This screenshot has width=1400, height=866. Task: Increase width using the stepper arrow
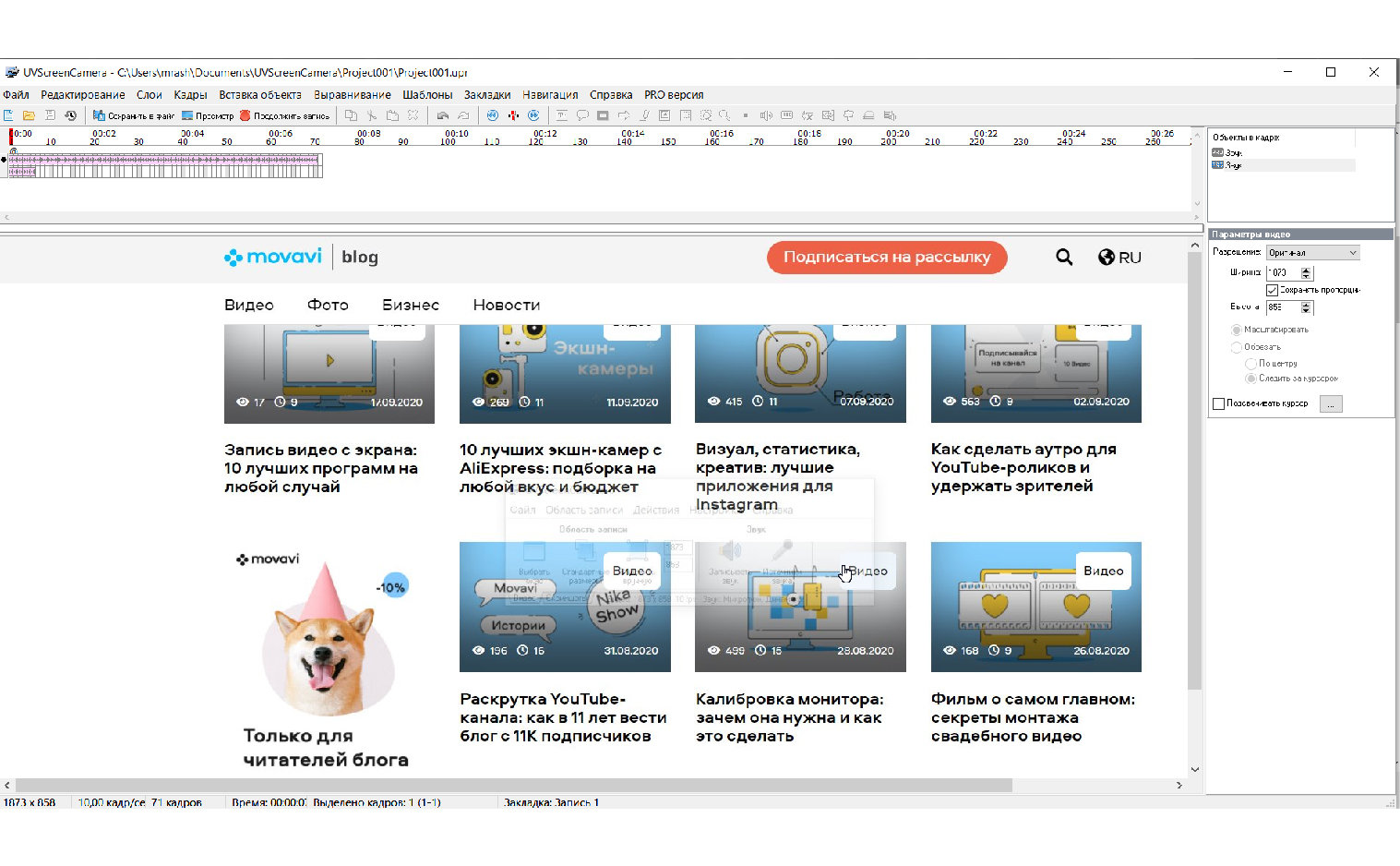[1306, 270]
